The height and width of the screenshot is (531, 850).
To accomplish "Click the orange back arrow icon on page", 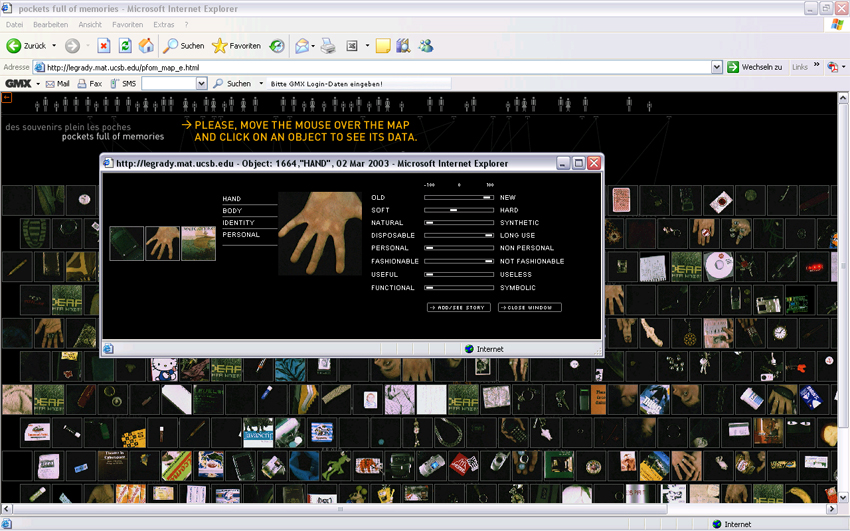I will (7, 98).
